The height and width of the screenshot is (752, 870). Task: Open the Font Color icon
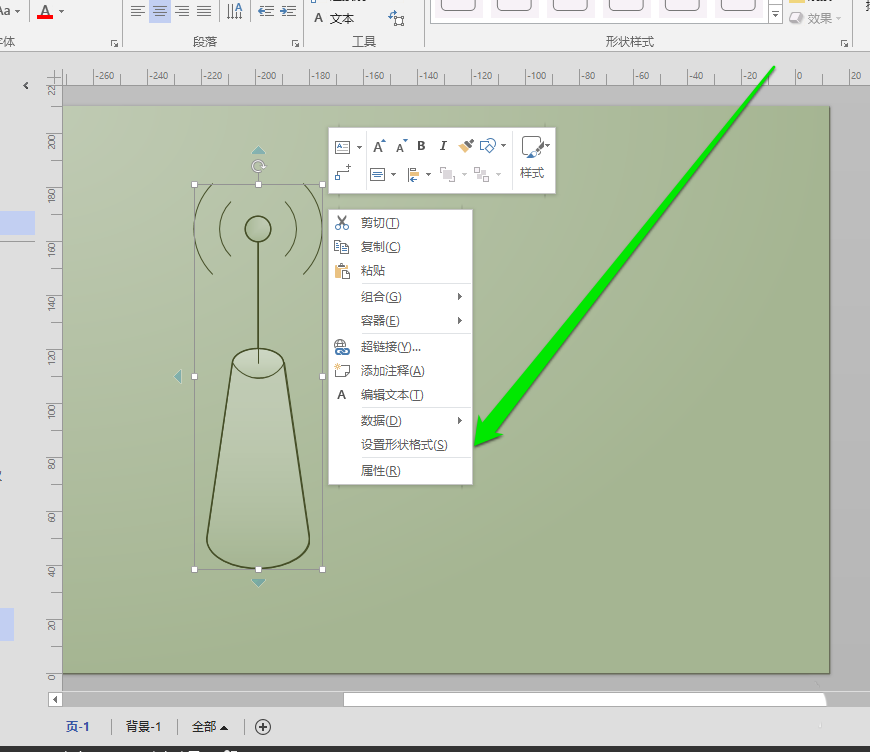[x=46, y=12]
